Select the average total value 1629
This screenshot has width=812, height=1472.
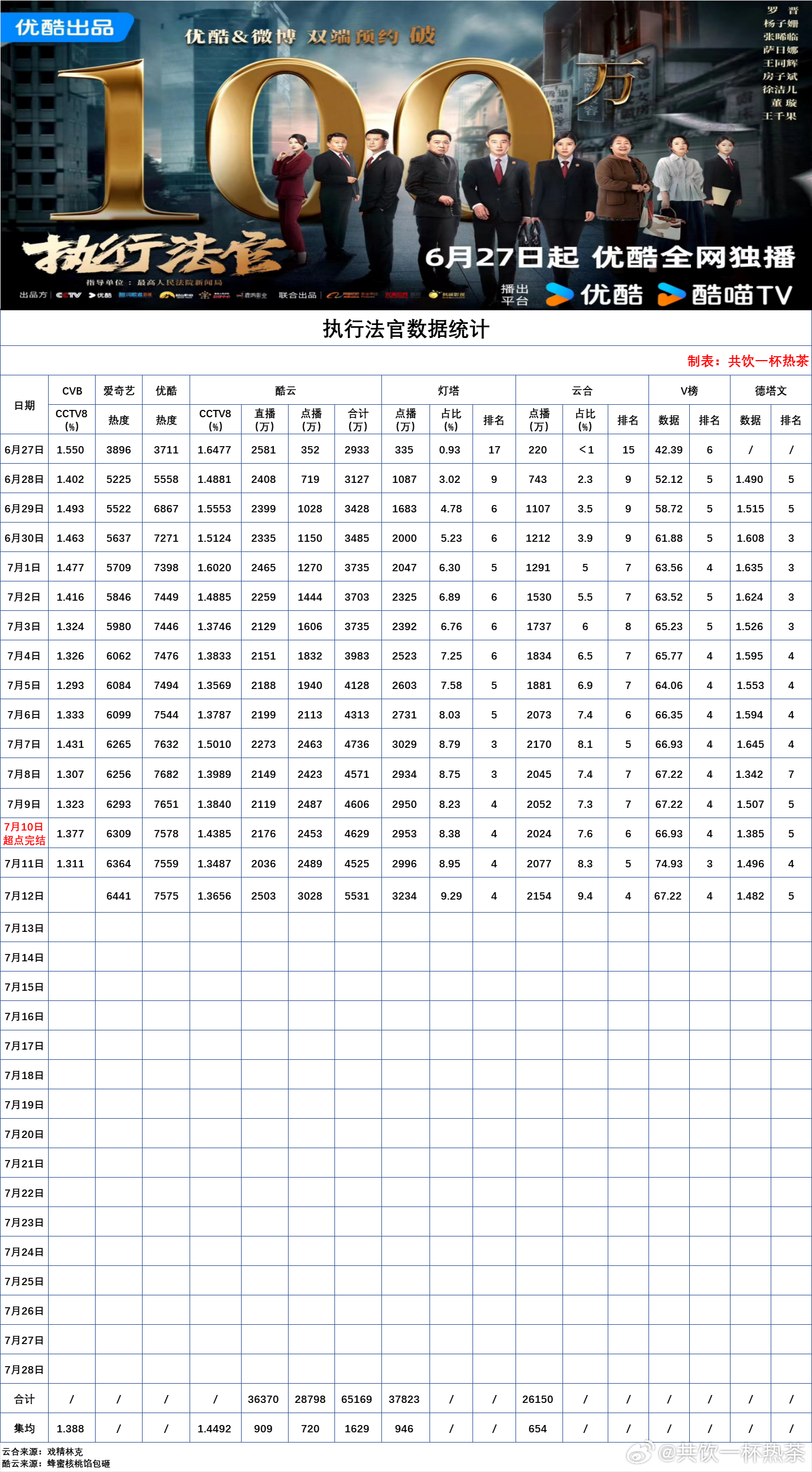coord(357,1428)
